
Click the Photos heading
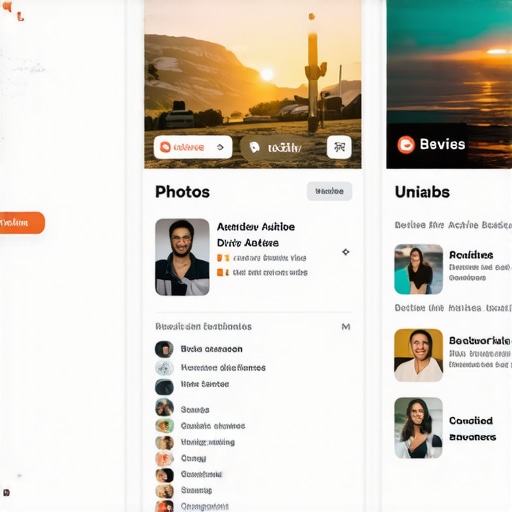pos(182,192)
